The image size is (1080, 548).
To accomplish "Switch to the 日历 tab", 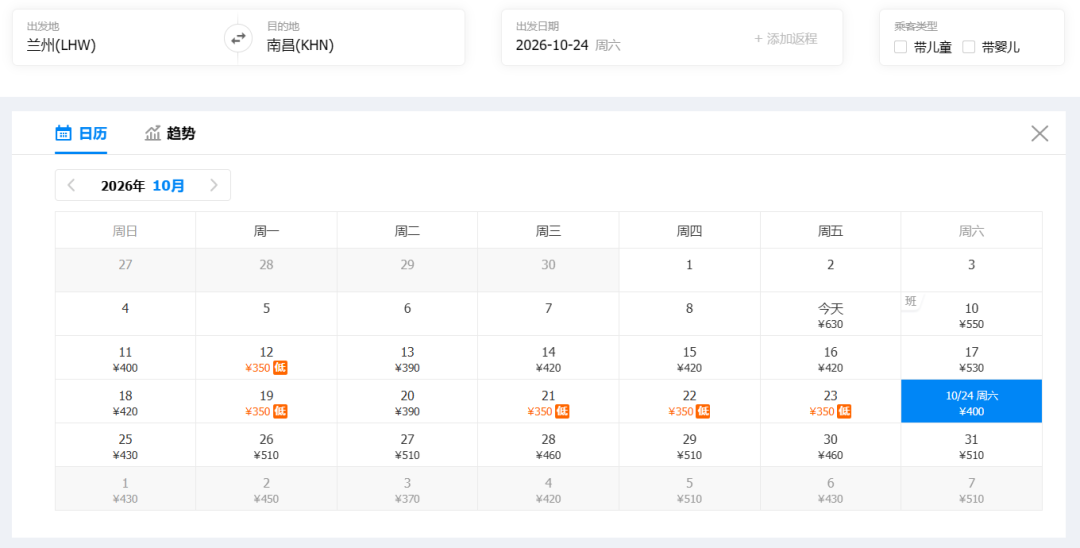I will coord(81,133).
